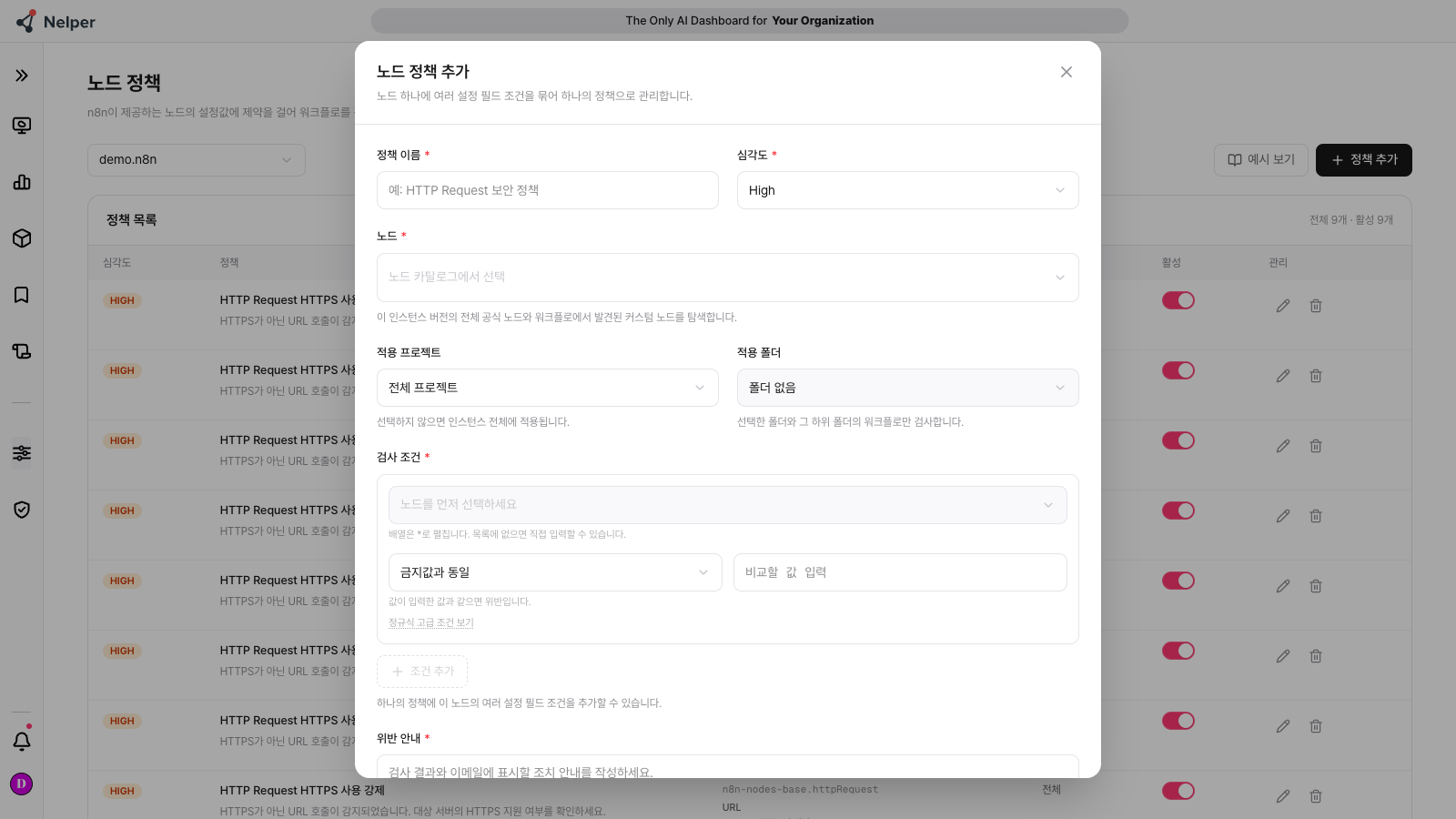This screenshot has width=1456, height=819.
Task: Toggle active switch on second policy row
Action: [x=1178, y=370]
